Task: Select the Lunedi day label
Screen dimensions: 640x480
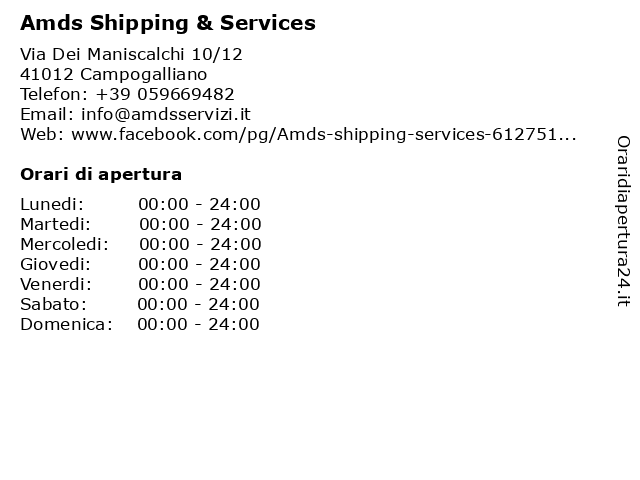Action: tap(52, 204)
